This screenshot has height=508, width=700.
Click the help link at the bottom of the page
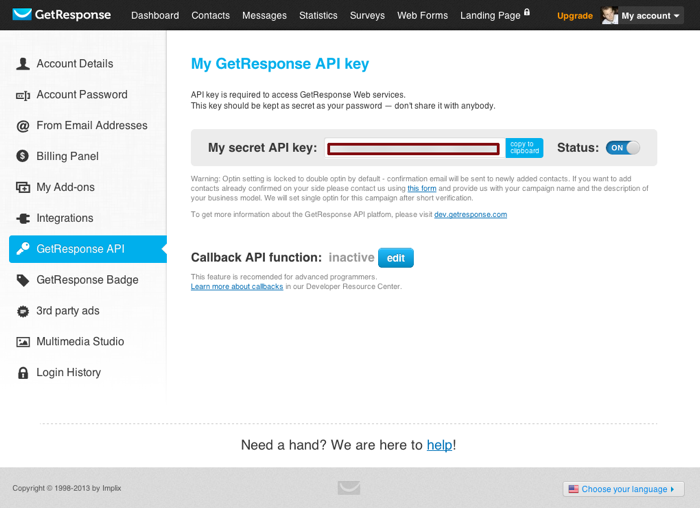(x=440, y=445)
